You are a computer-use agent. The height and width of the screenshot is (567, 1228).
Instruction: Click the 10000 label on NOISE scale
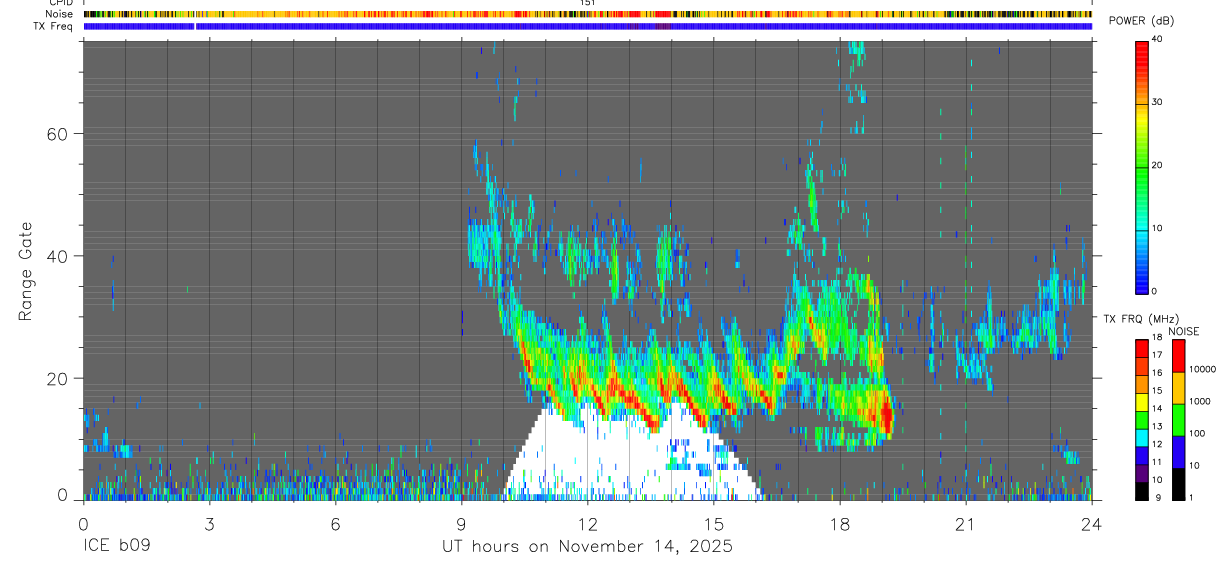click(x=1201, y=369)
